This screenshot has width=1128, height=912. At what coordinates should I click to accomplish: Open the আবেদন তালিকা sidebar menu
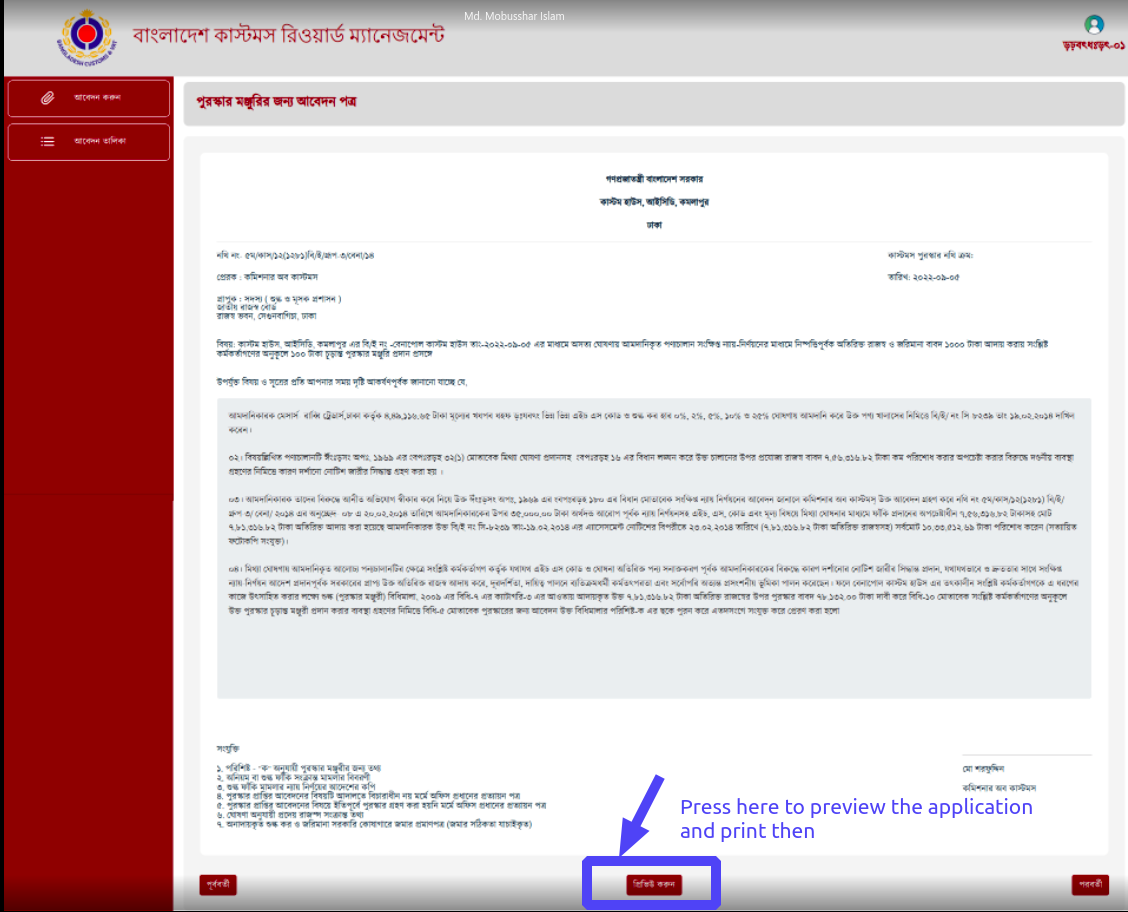click(88, 142)
